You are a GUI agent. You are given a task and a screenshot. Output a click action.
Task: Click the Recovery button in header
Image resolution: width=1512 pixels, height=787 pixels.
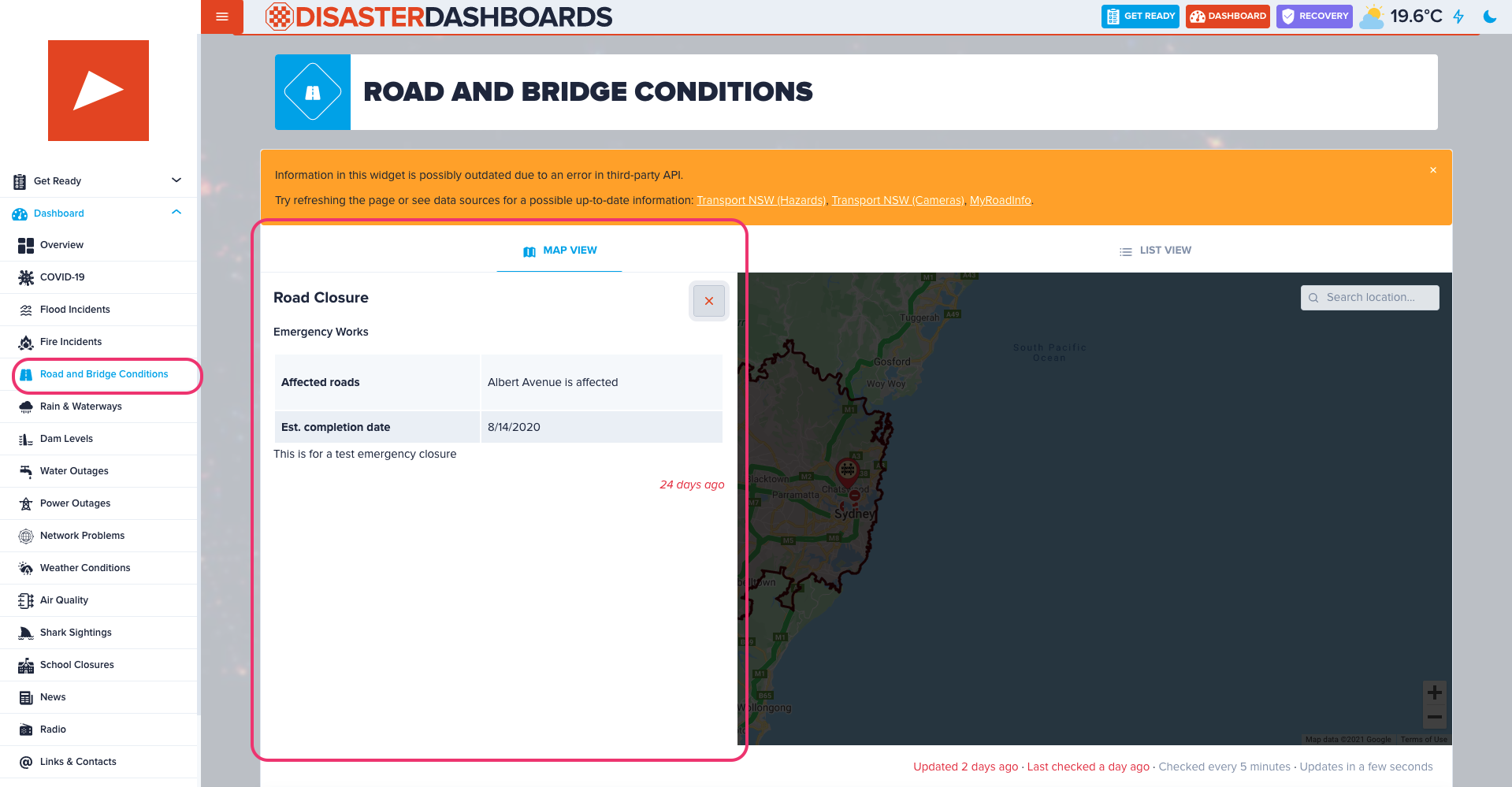pos(1314,17)
